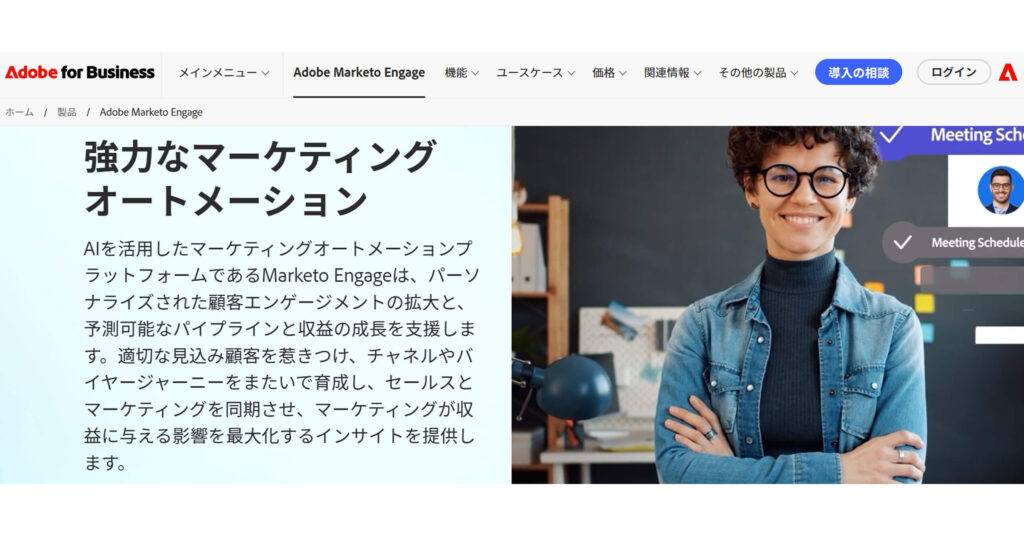
Task: Click the Adobe Marketo Engage breadcrumb
Action: (x=151, y=112)
